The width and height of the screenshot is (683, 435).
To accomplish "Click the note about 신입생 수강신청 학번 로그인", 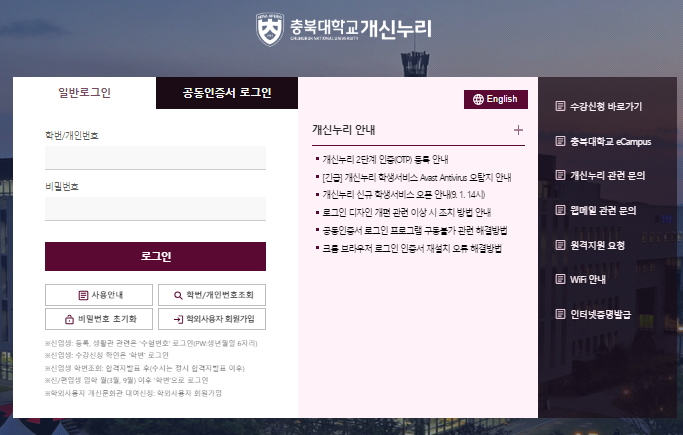I will click(107, 355).
